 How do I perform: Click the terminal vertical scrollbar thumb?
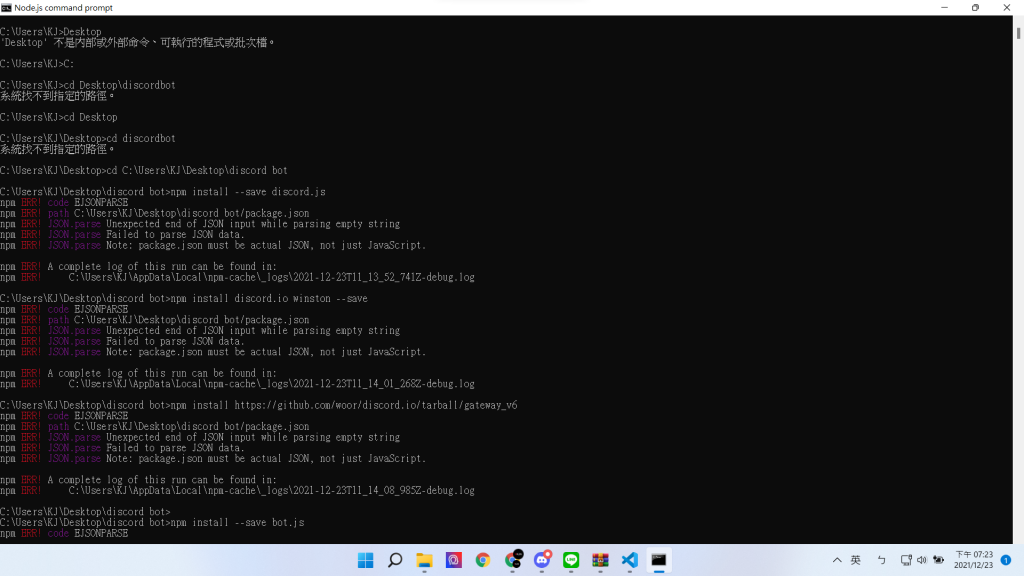click(1018, 32)
